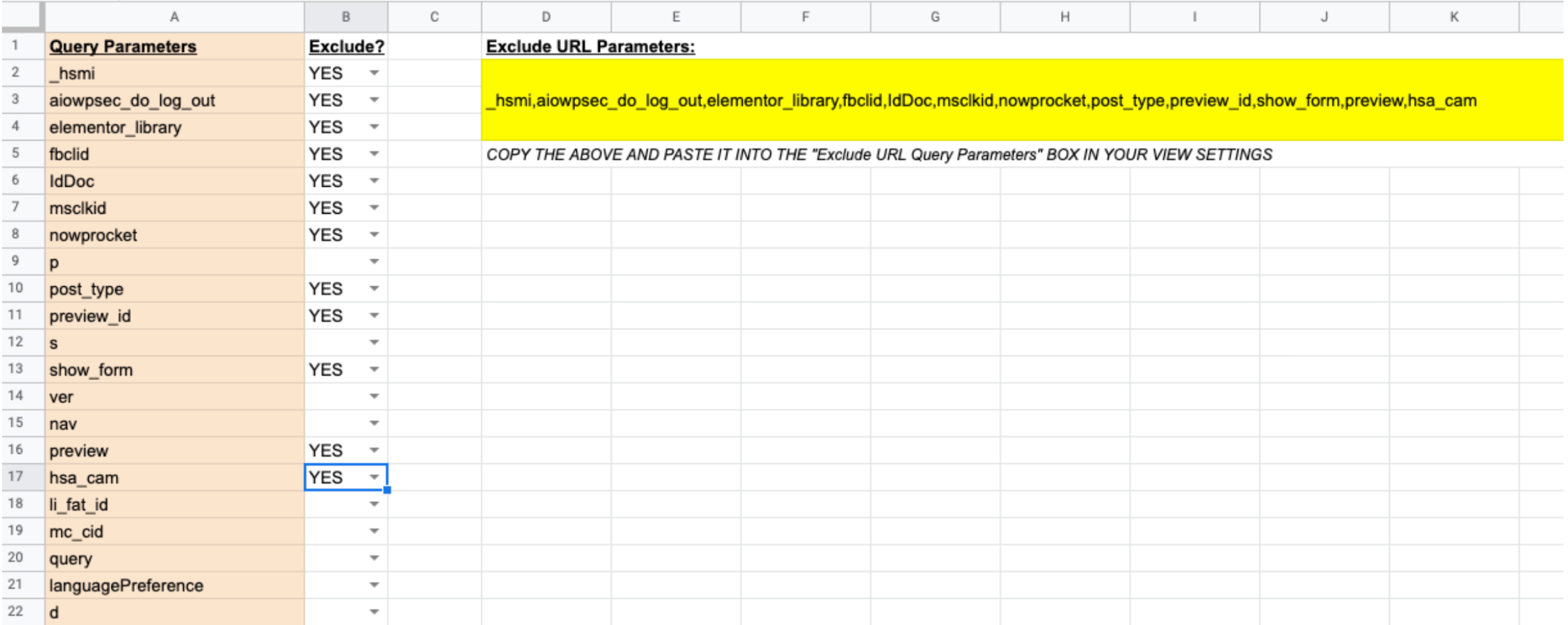1568x625 pixels.
Task: Select the nowprocket cell
Action: click(x=175, y=235)
